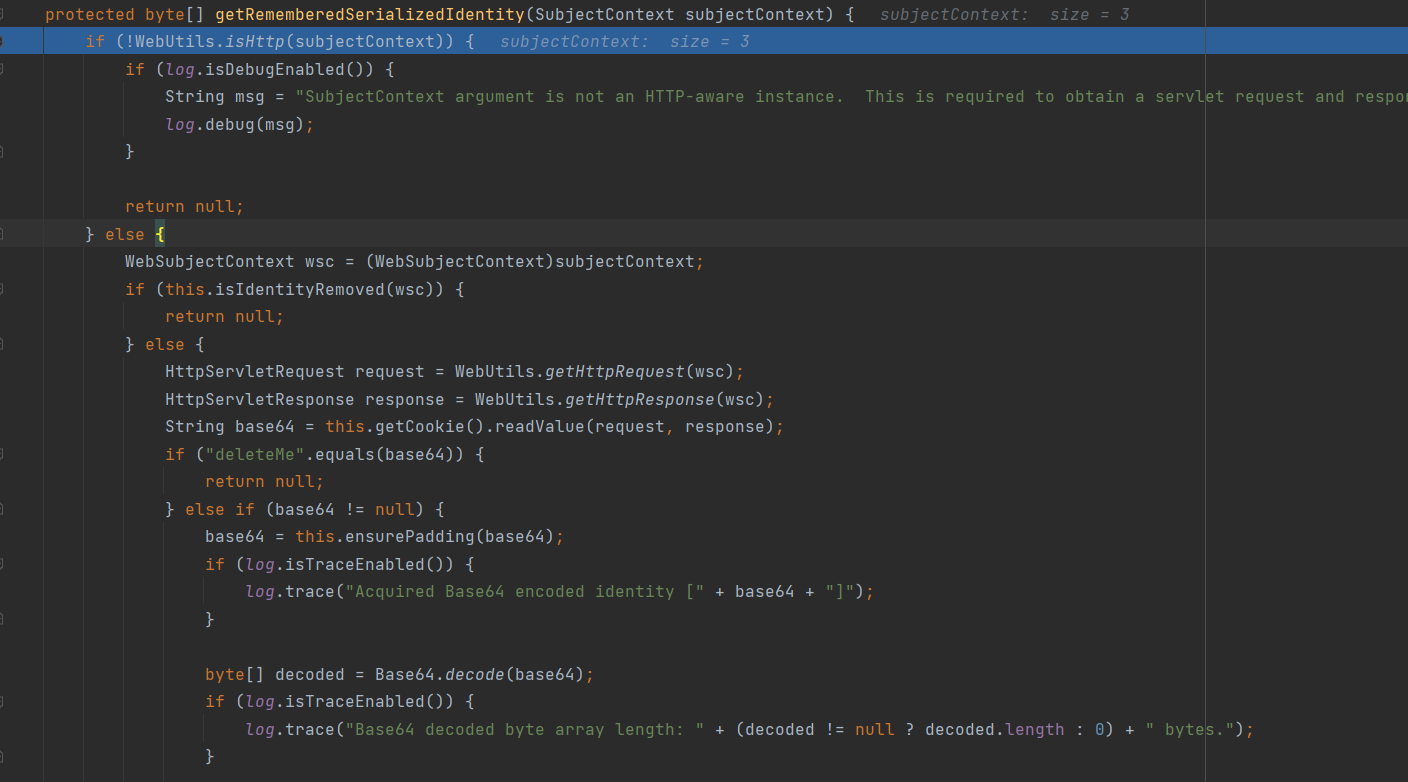Image resolution: width=1408 pixels, height=782 pixels.
Task: Fold the "deleteMe" equals if block
Action: coord(2,454)
